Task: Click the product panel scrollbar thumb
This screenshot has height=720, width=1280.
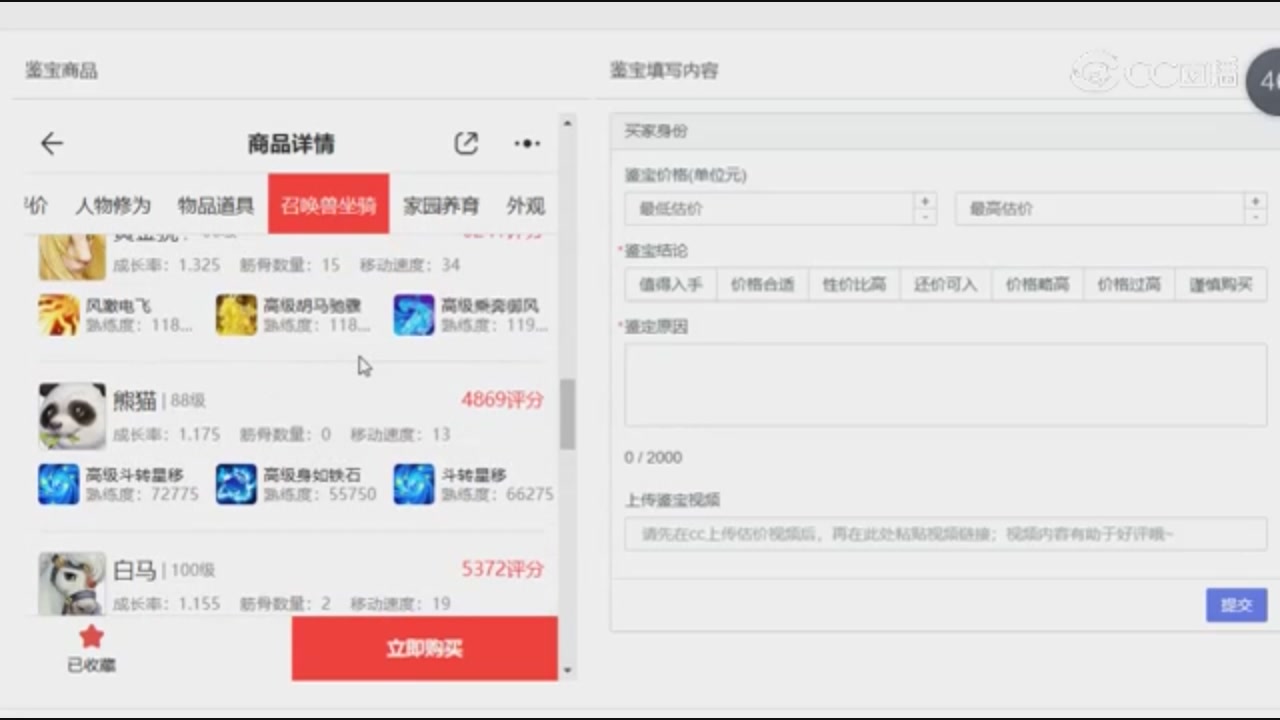Action: pyautogui.click(x=567, y=414)
